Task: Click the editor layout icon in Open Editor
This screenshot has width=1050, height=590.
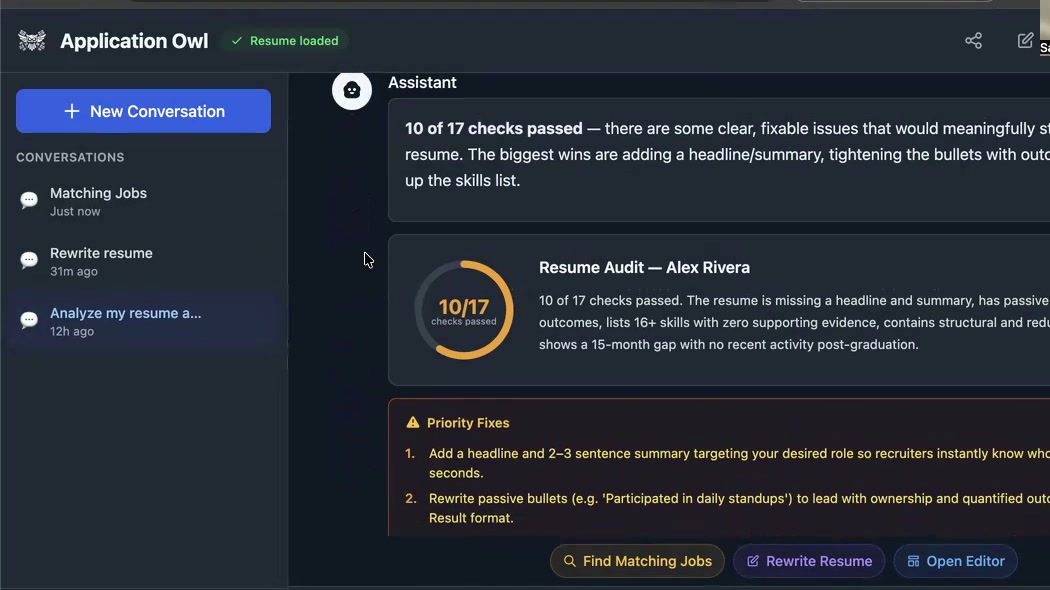Action: pos(913,561)
